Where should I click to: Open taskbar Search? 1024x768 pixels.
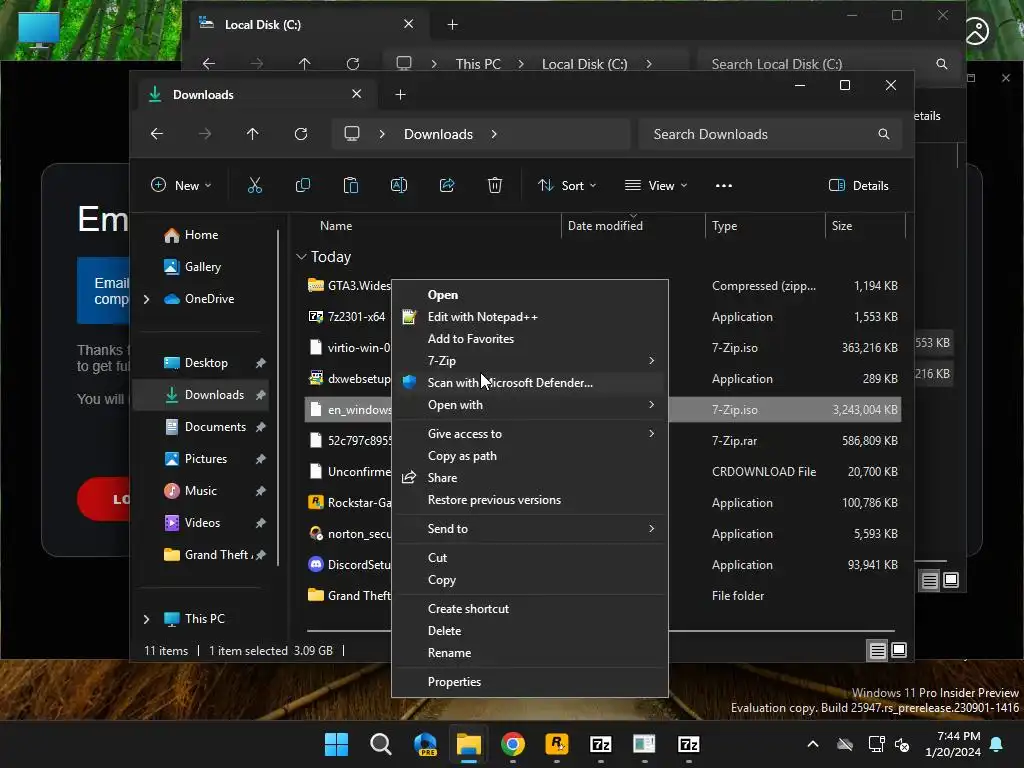click(x=381, y=744)
